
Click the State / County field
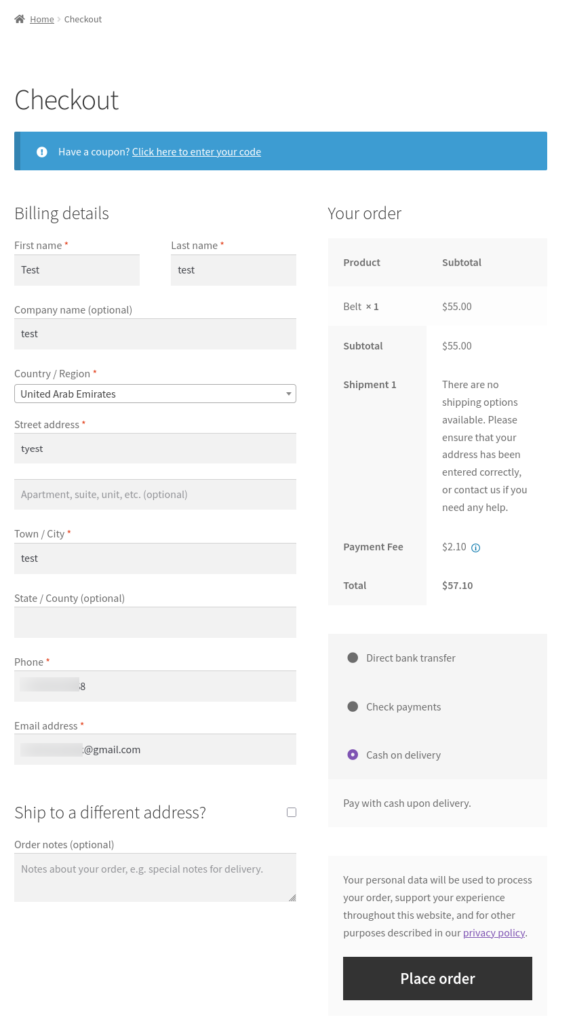155,622
